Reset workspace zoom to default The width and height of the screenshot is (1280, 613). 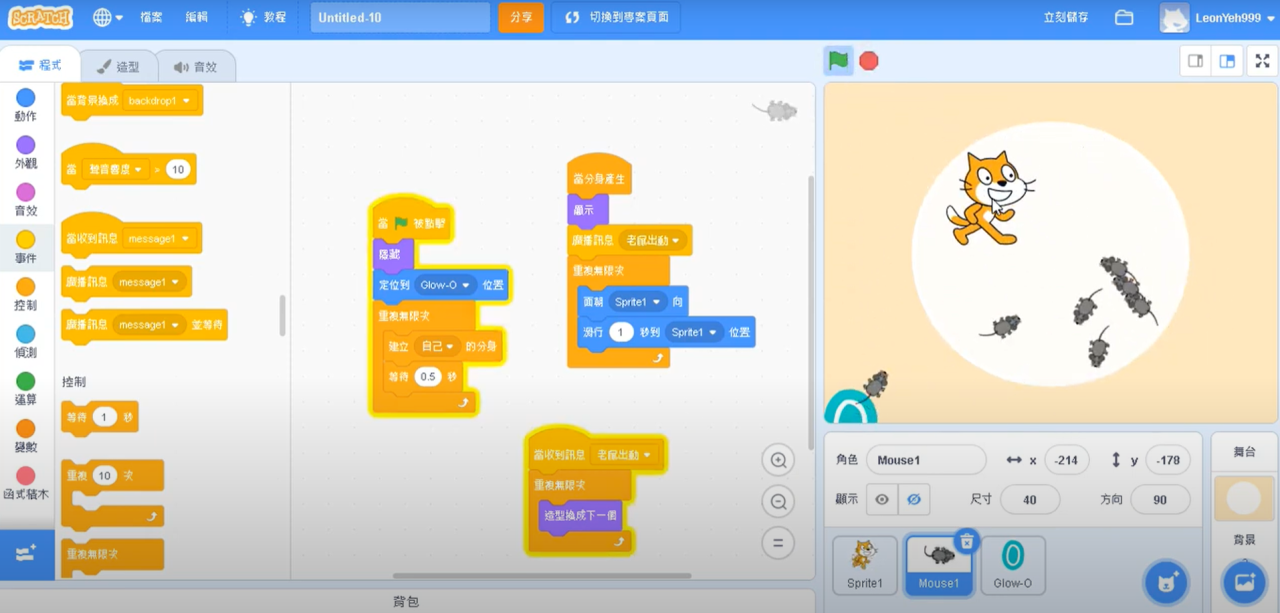[x=778, y=543]
